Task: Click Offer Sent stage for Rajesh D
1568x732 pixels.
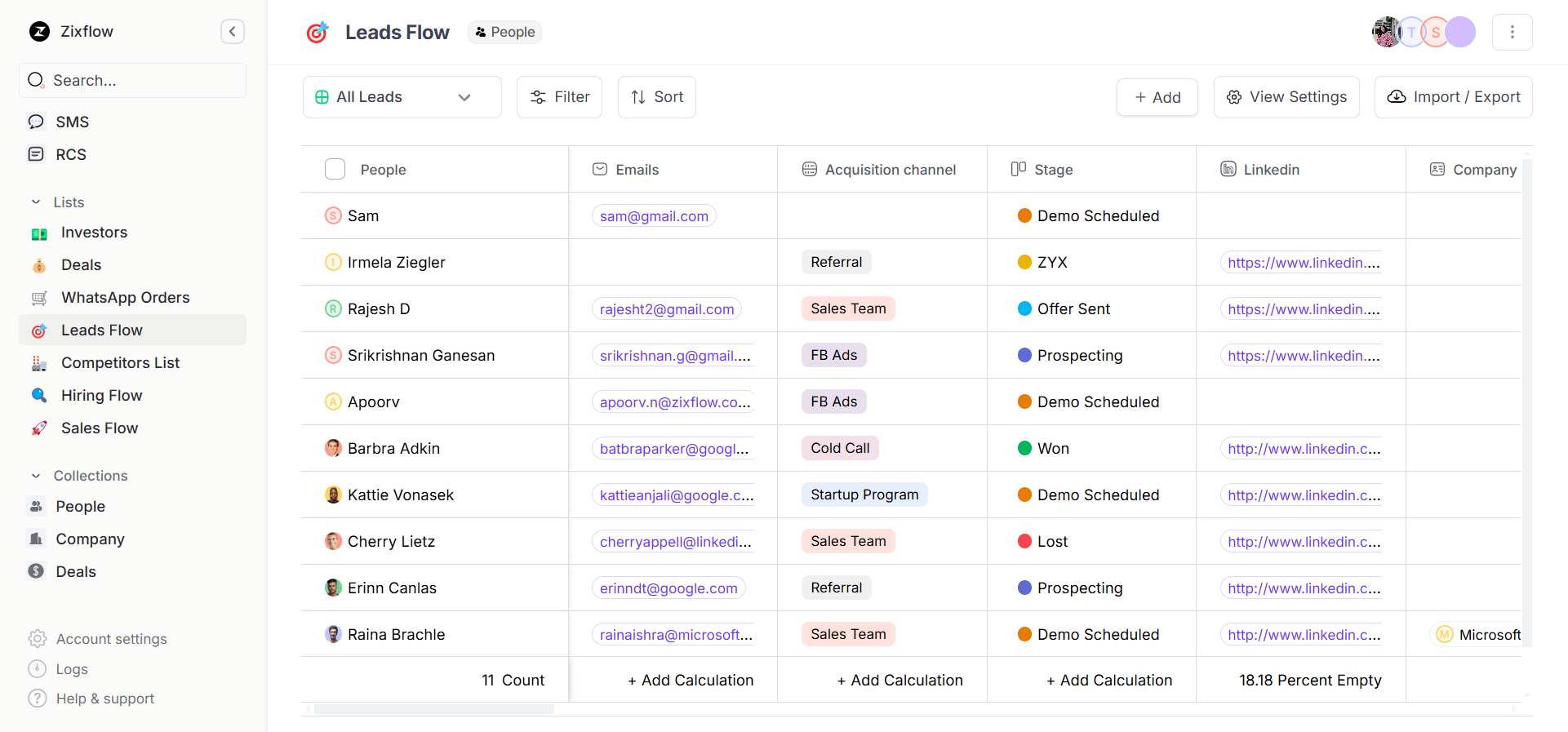Action: pos(1064,309)
